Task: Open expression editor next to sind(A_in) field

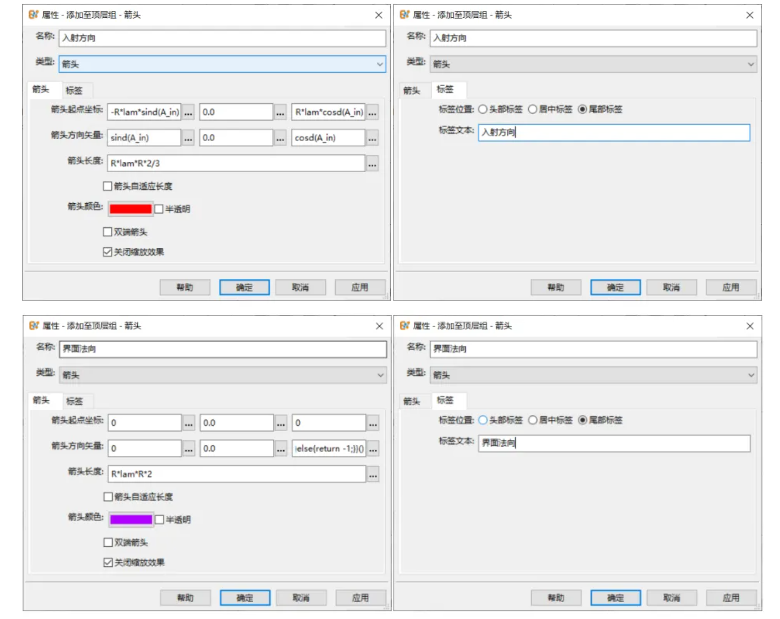Action: [x=188, y=138]
